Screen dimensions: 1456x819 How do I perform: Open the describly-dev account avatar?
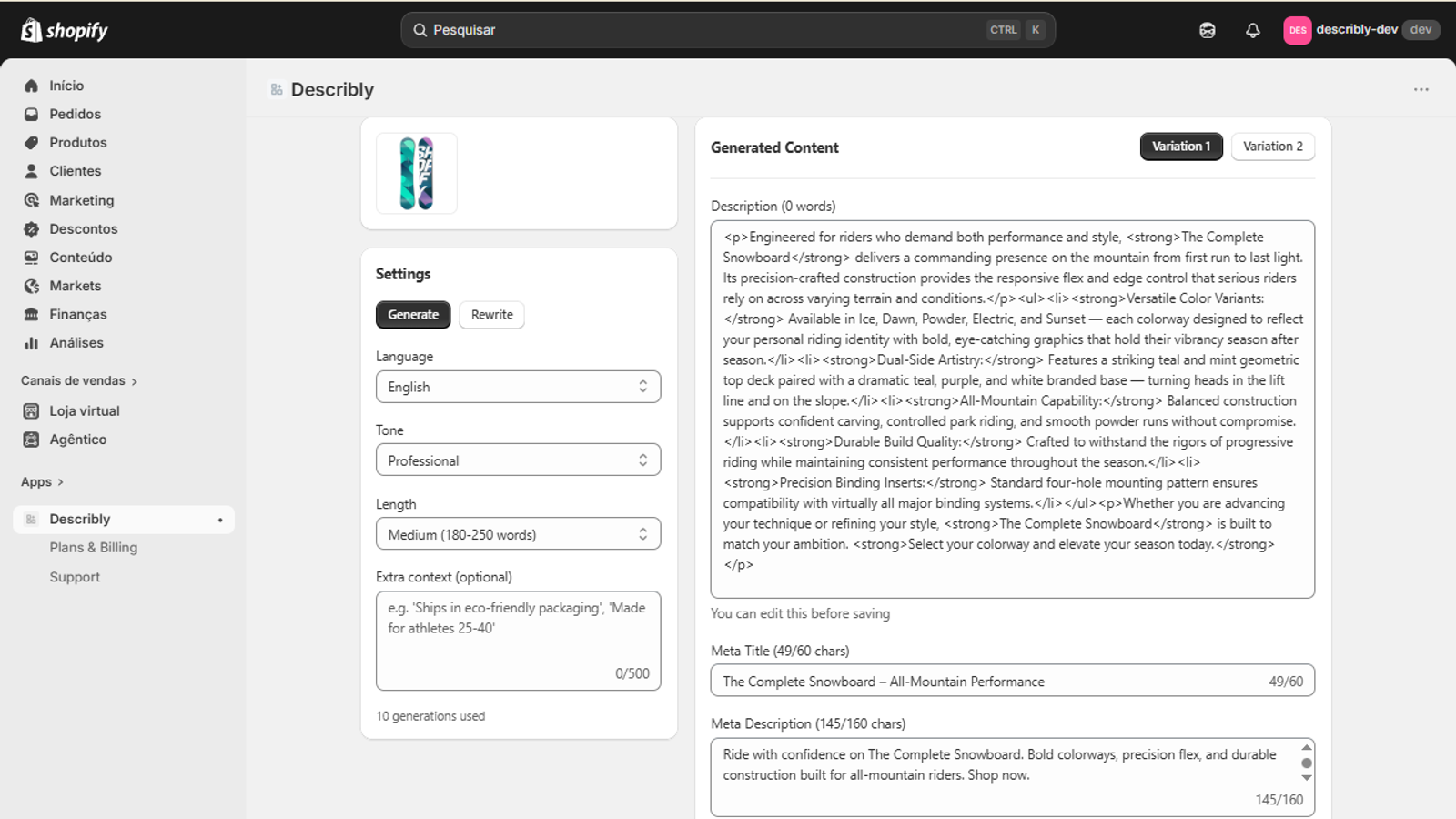(x=1297, y=30)
